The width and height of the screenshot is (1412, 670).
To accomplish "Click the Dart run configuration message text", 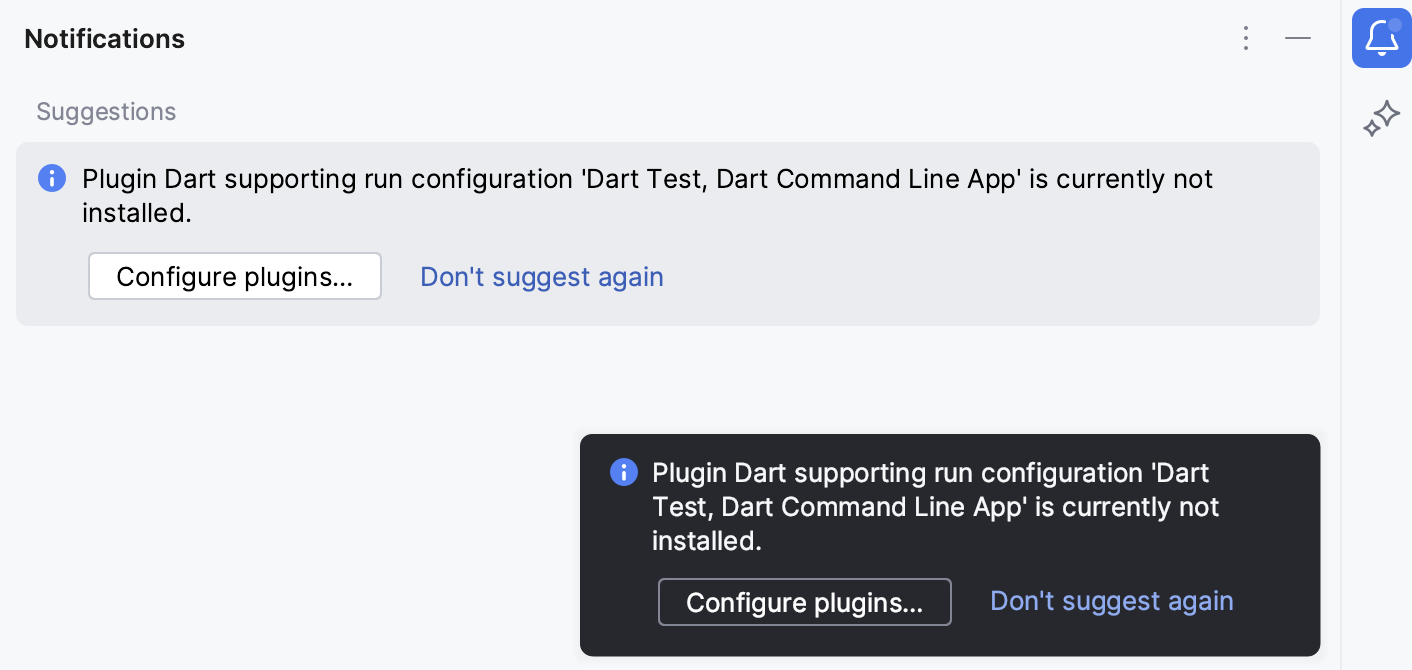I will click(x=648, y=196).
